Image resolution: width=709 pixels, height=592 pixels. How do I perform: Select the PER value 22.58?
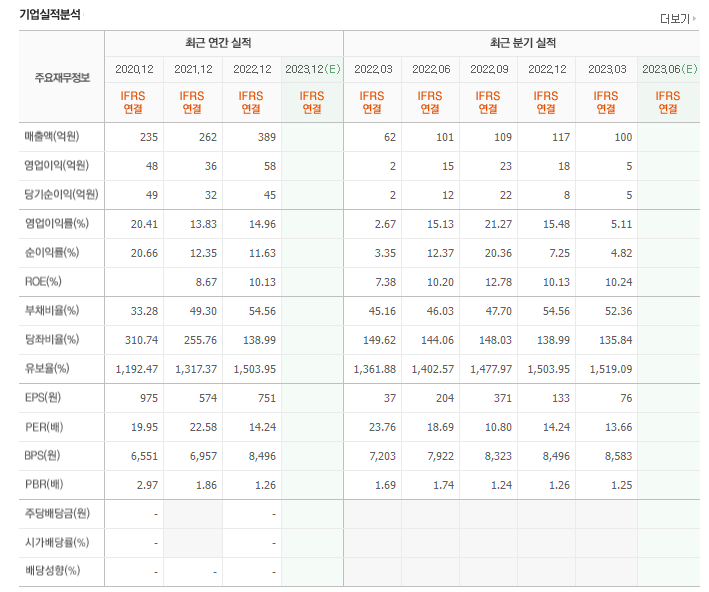tap(203, 427)
